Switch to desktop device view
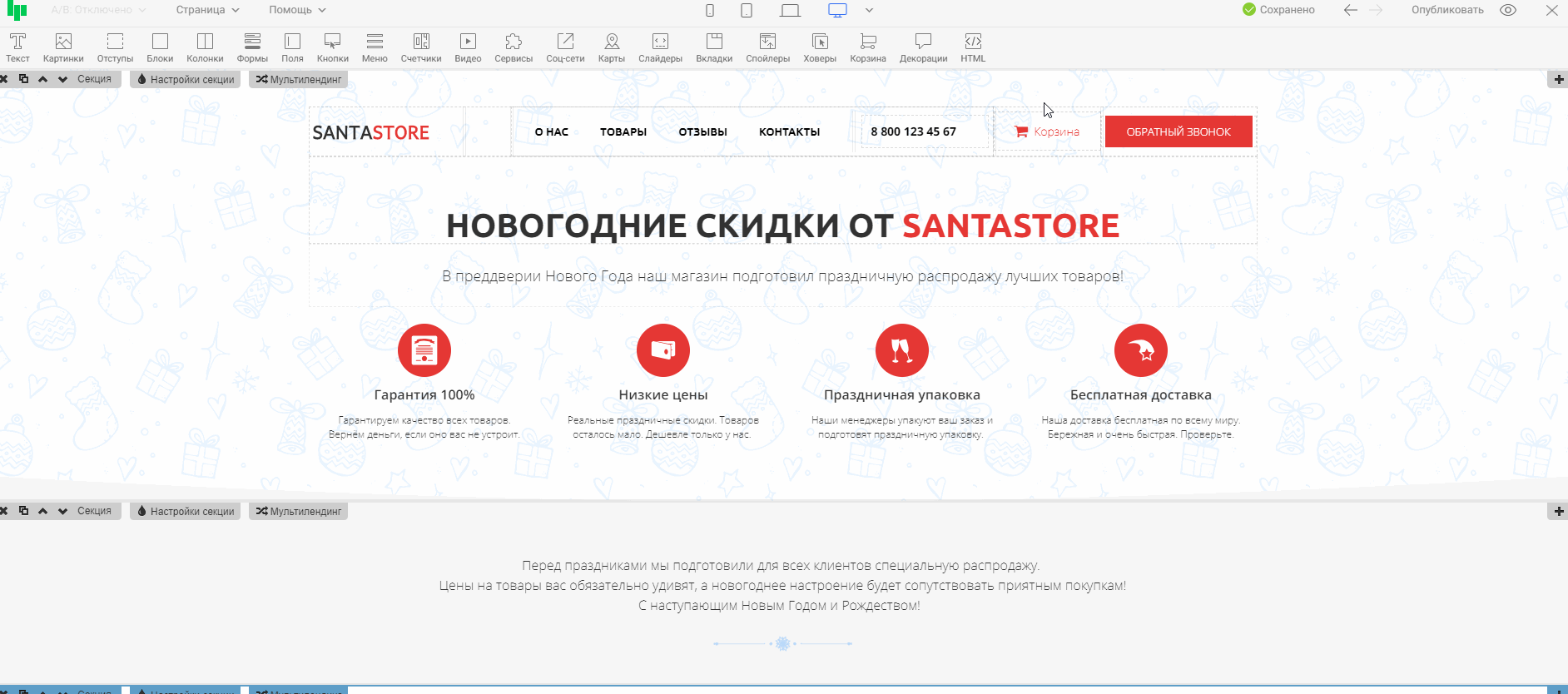The width and height of the screenshot is (1568, 694). pos(837,10)
